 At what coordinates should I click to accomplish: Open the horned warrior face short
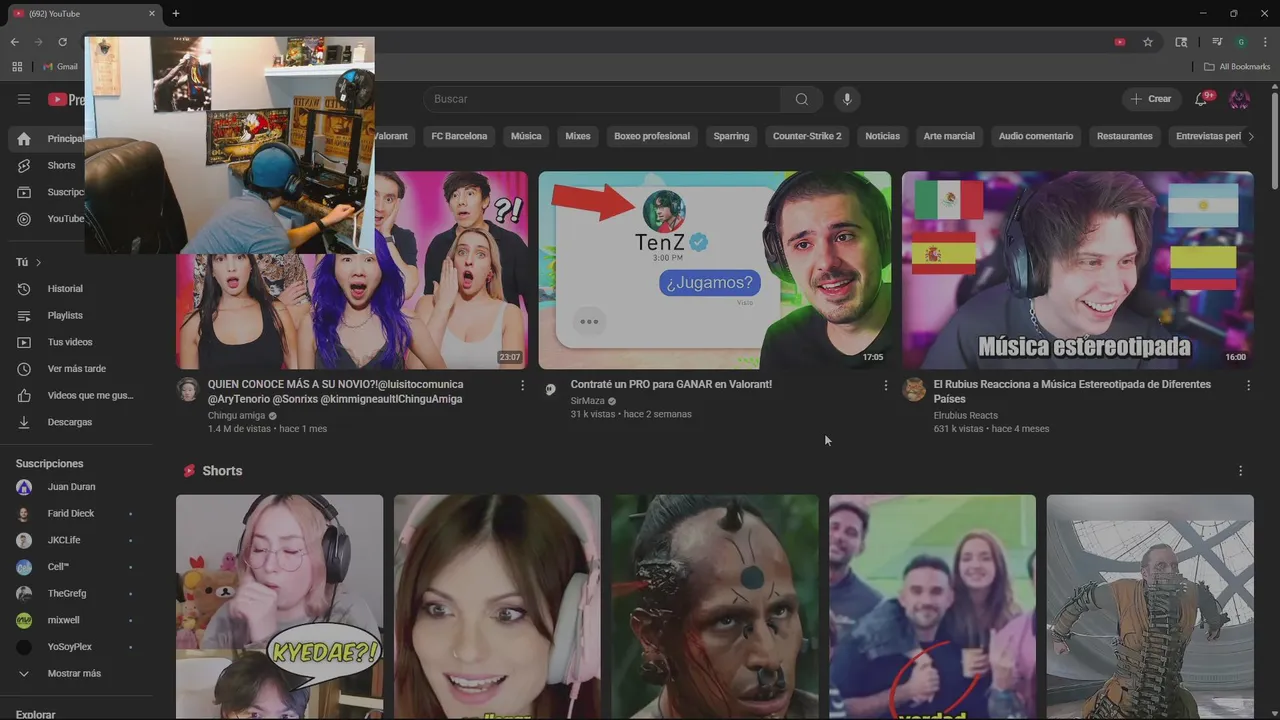[714, 607]
